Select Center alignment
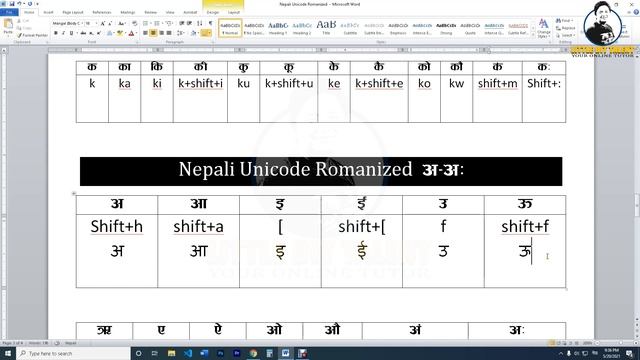Screen dimensions: 640x360 pyautogui.click(x=153, y=33)
